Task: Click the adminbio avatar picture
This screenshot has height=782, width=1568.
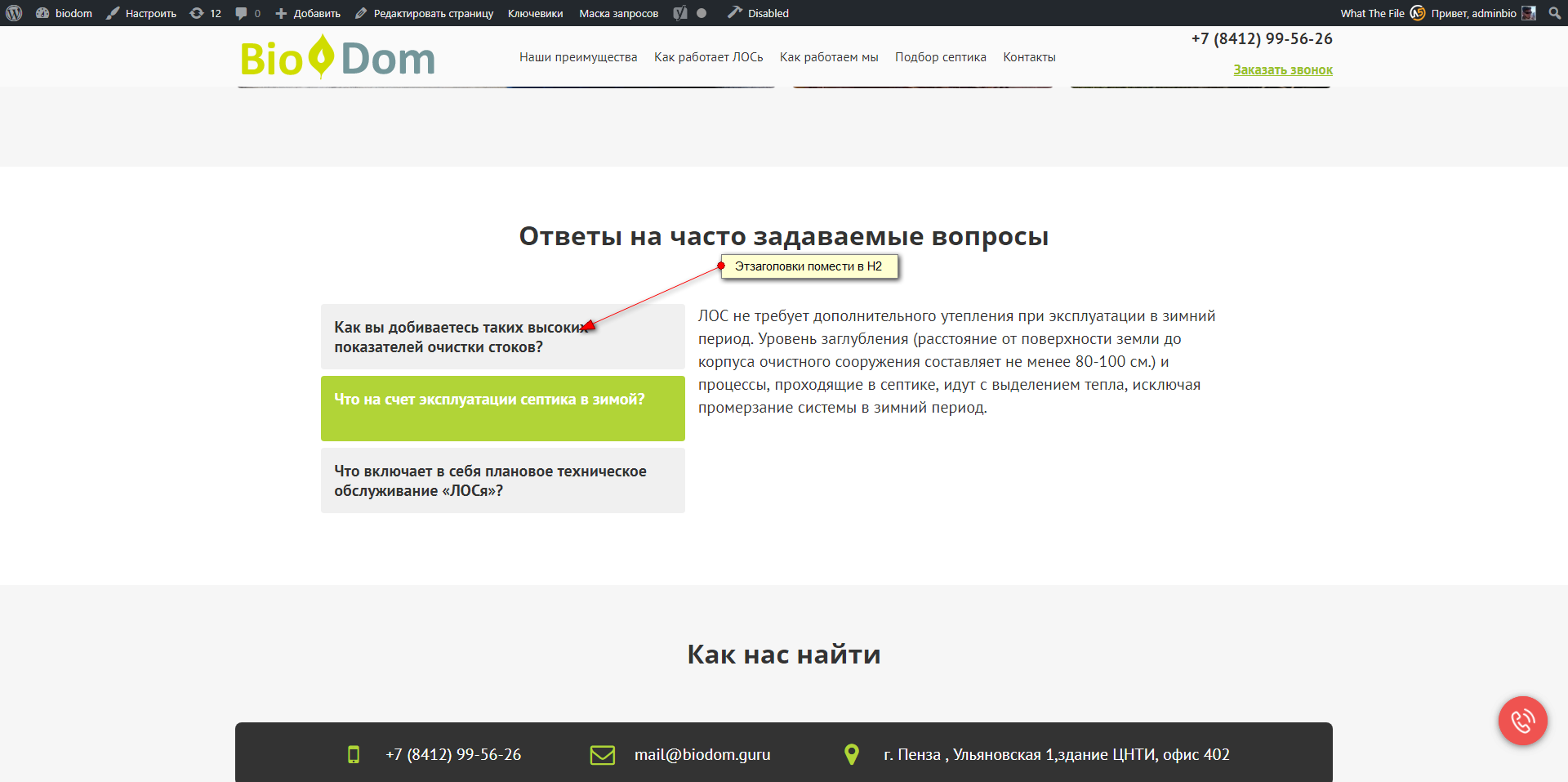Action: pyautogui.click(x=1529, y=13)
